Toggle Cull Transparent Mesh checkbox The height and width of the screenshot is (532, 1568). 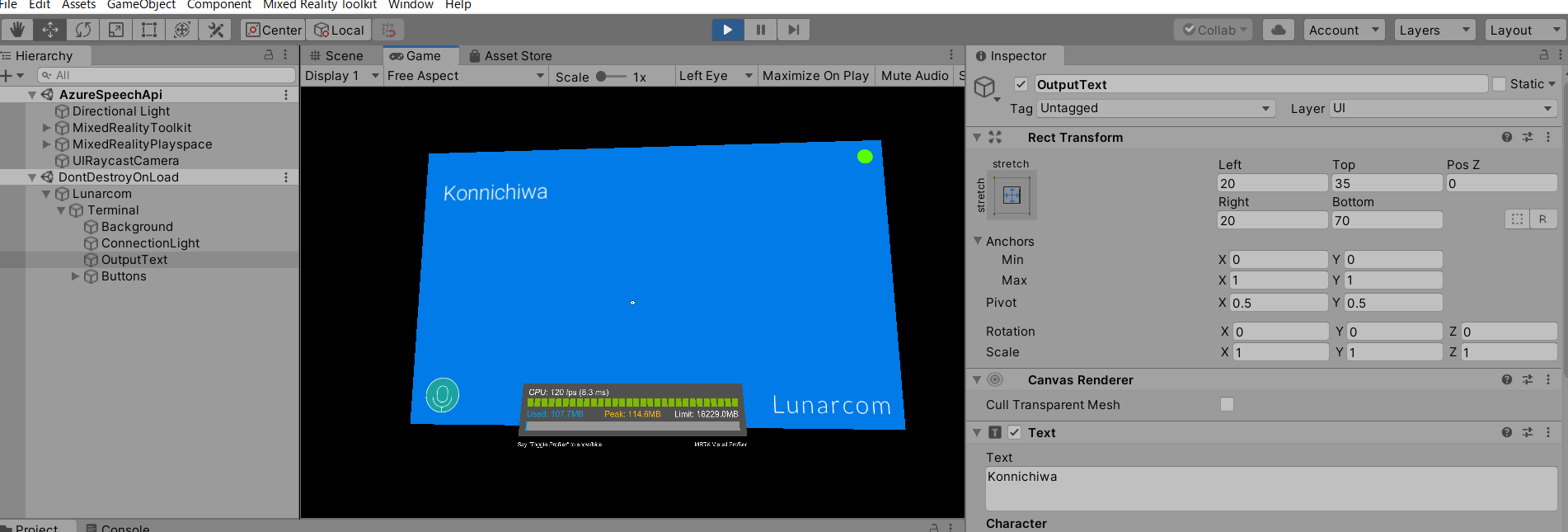tap(1227, 404)
